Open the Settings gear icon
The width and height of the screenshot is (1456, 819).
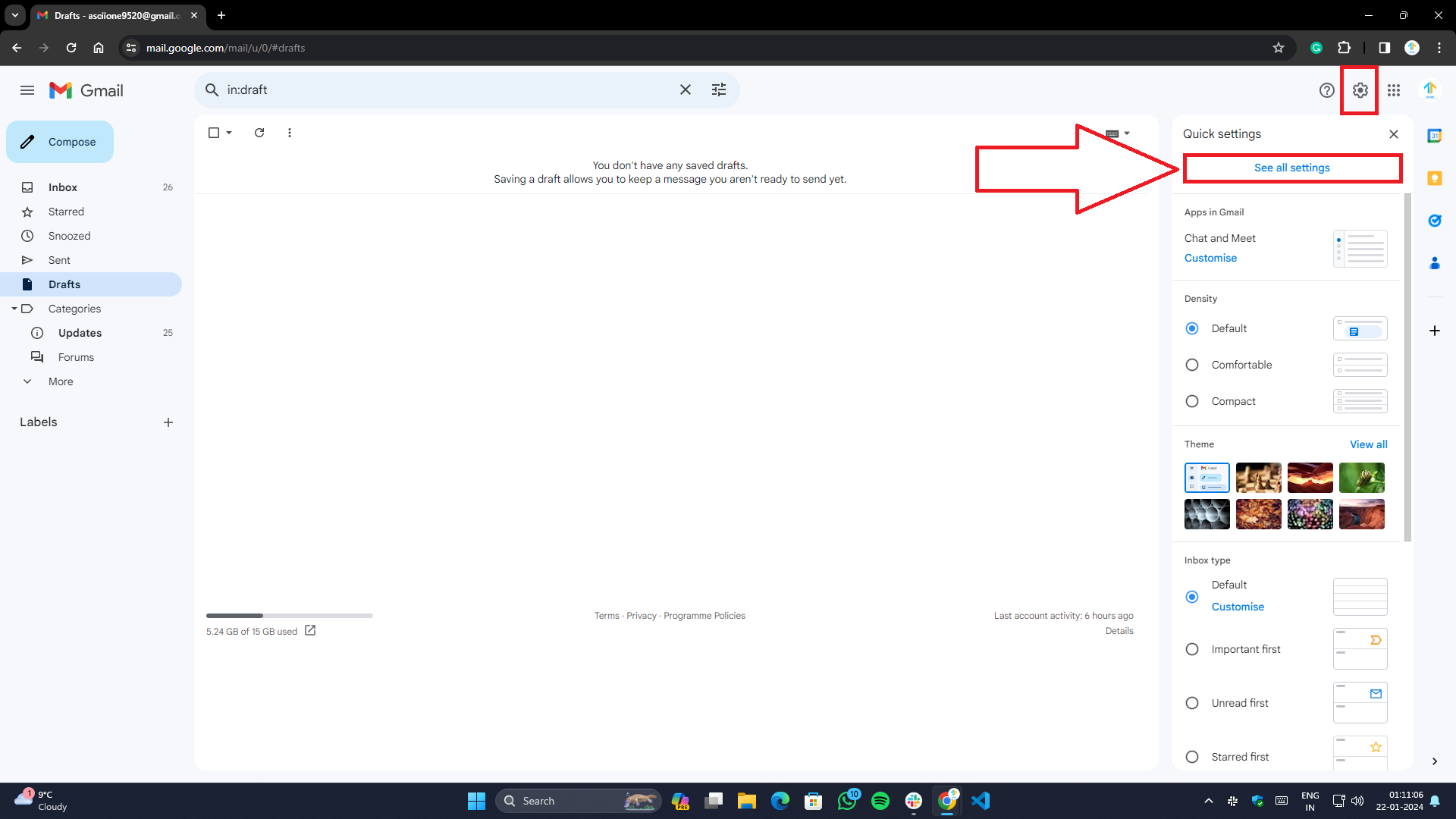click(x=1360, y=90)
